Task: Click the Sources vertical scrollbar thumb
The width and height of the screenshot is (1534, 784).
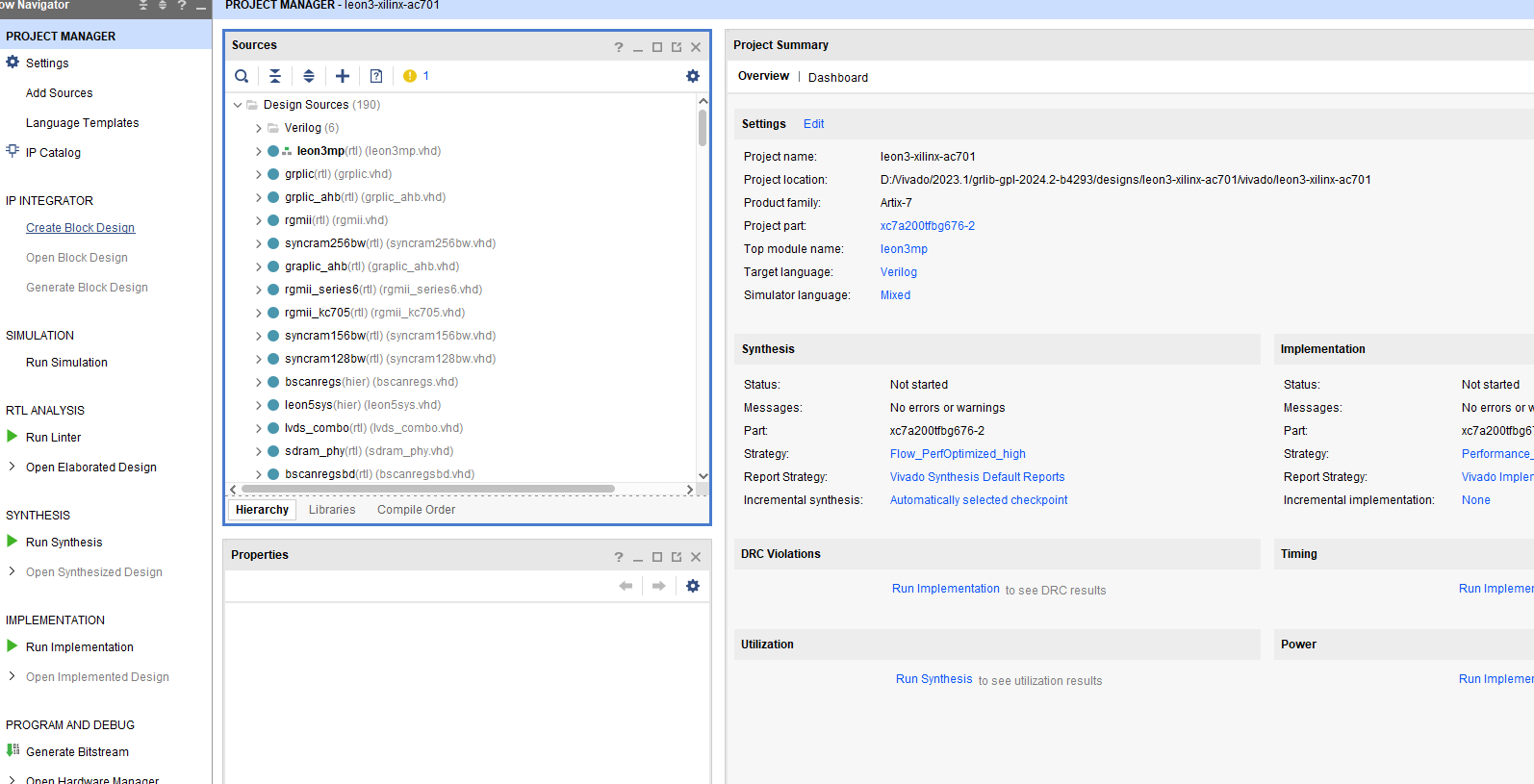Action: (703, 127)
